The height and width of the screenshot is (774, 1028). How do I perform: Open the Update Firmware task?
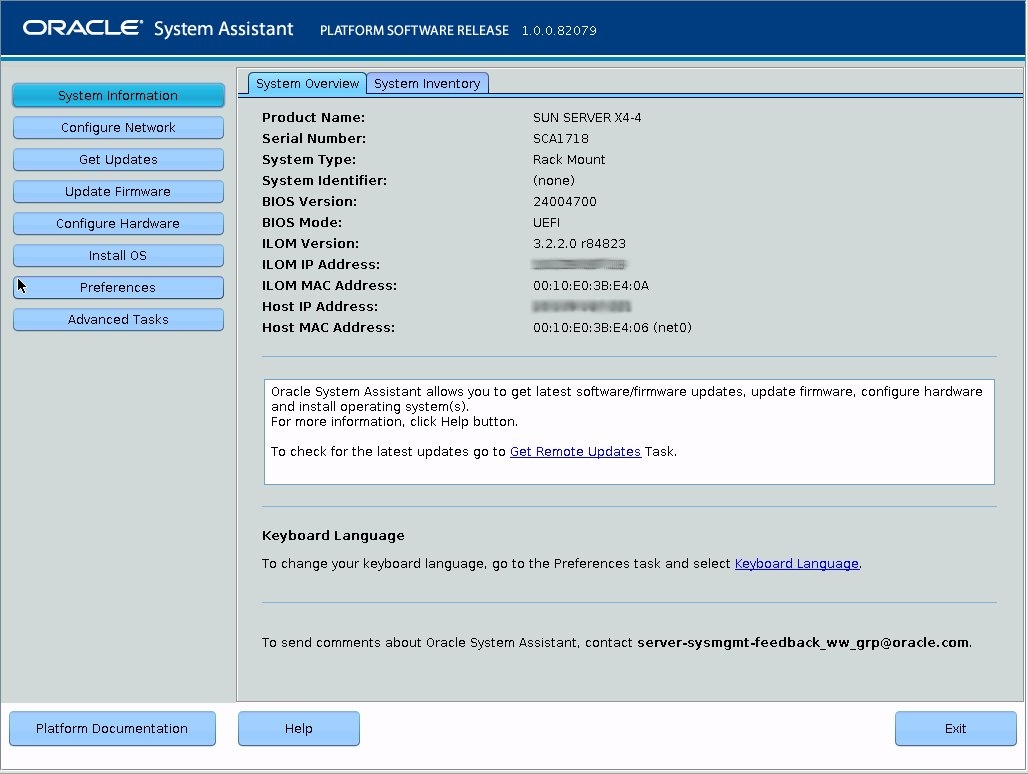118,192
